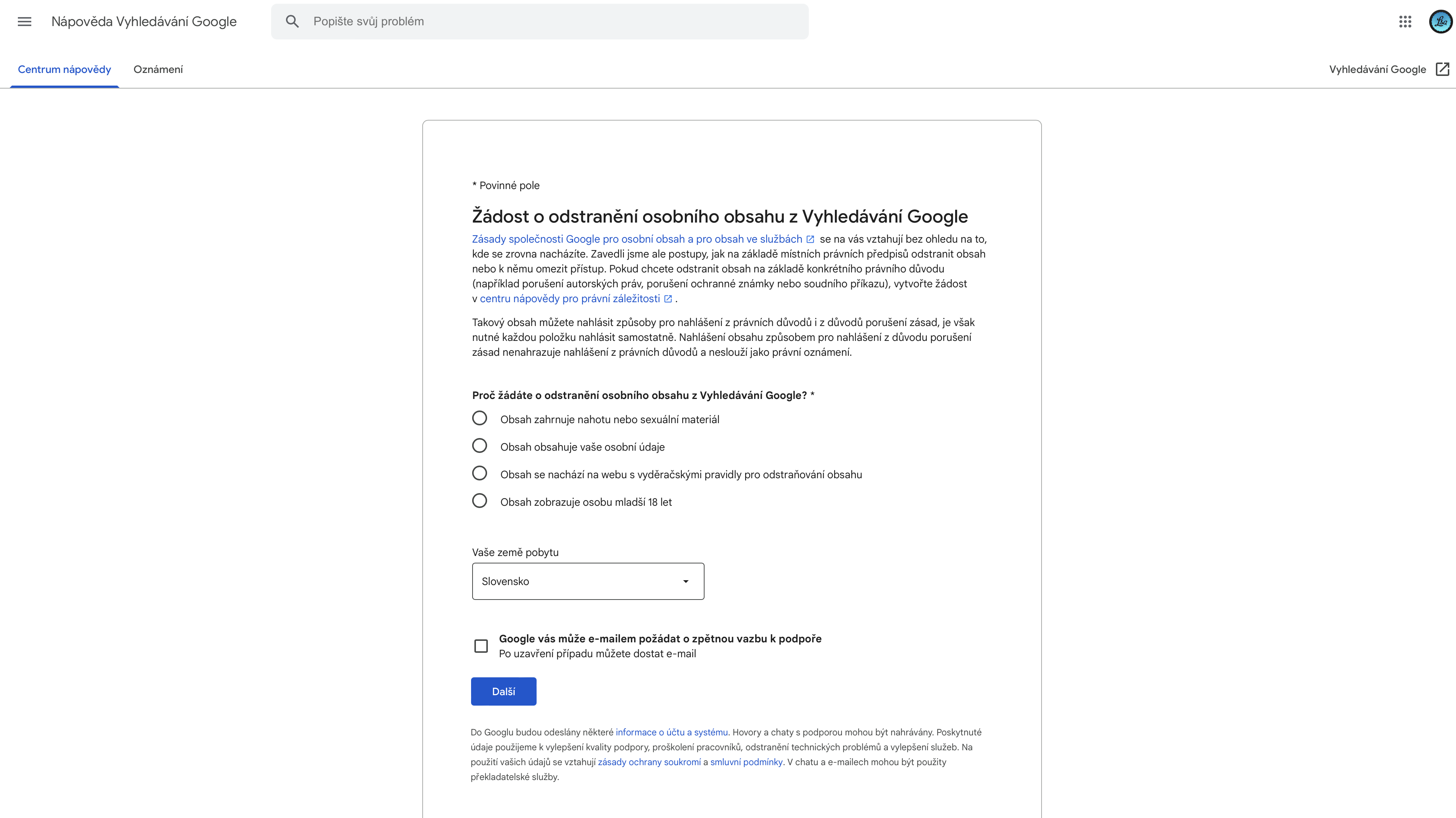This screenshot has height=818, width=1456.
Task: Expand the Slovensko country dropdown
Action: click(x=588, y=581)
